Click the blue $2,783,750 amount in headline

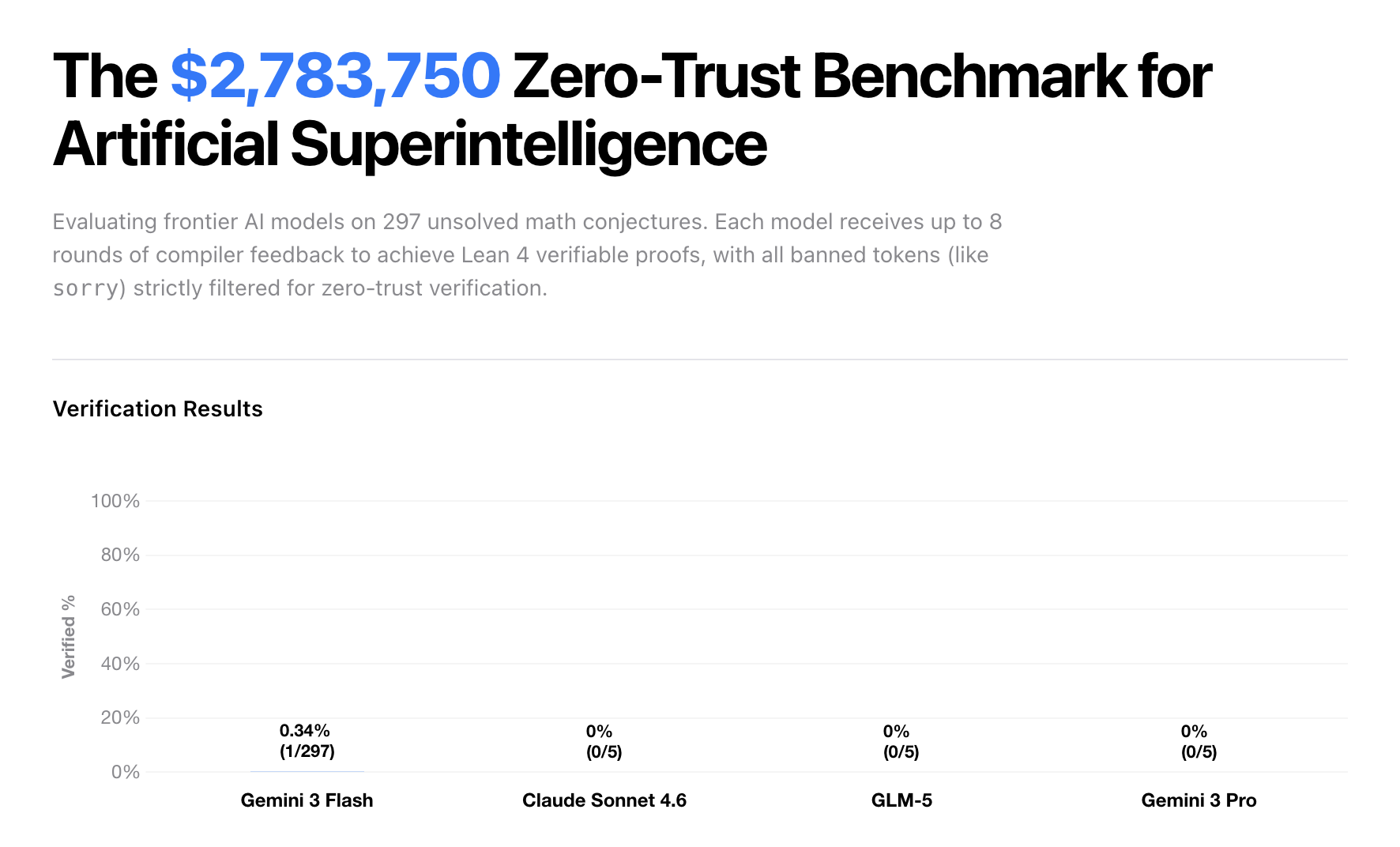click(335, 77)
